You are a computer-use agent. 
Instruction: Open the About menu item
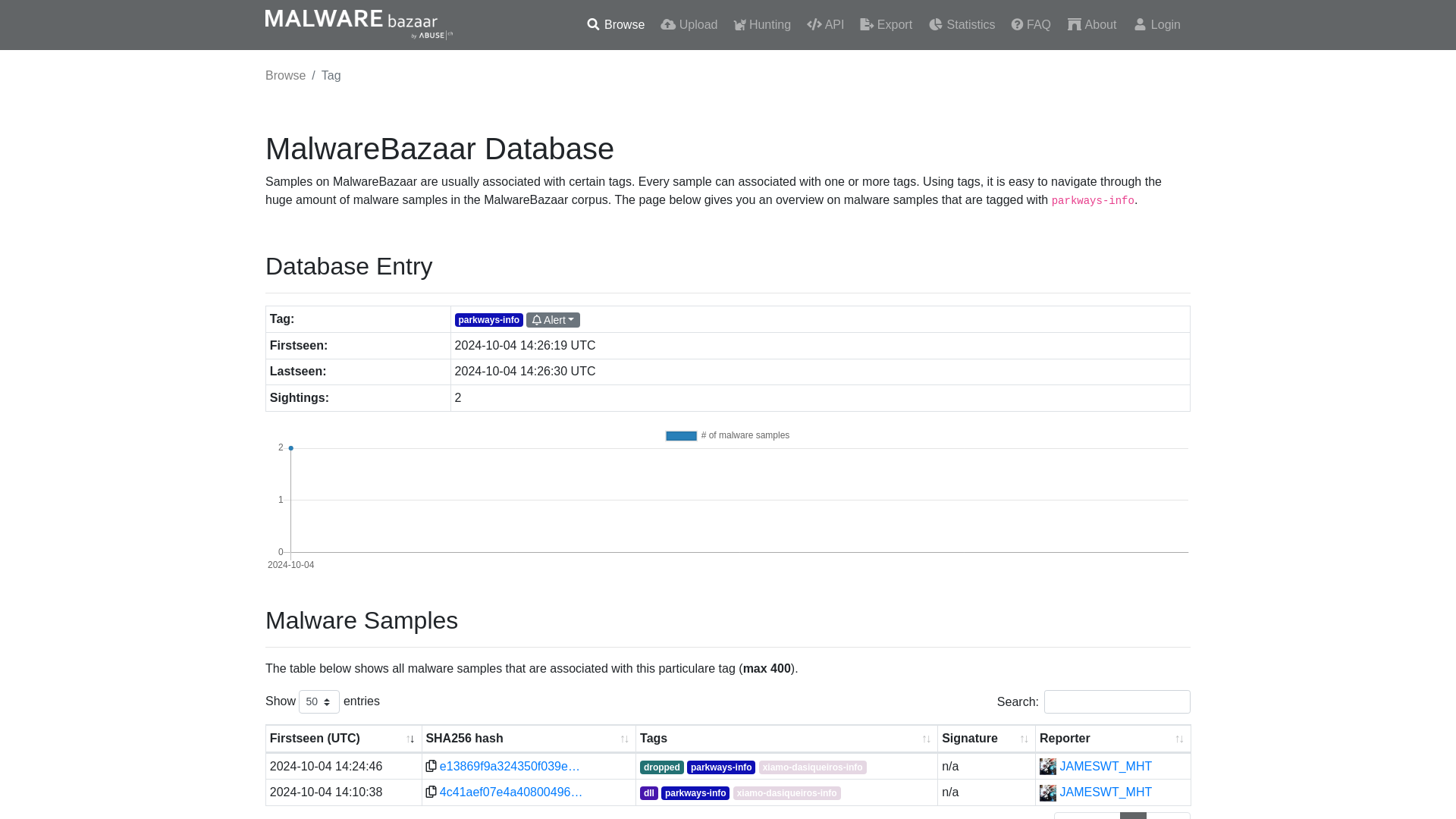(1091, 25)
